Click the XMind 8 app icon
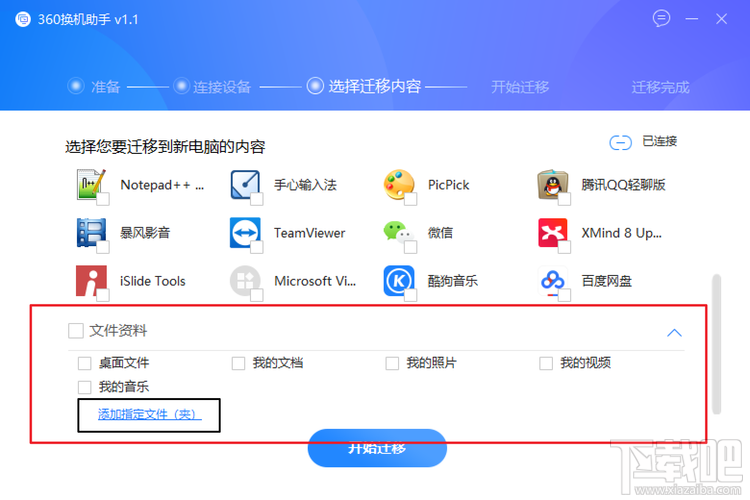 (x=552, y=233)
